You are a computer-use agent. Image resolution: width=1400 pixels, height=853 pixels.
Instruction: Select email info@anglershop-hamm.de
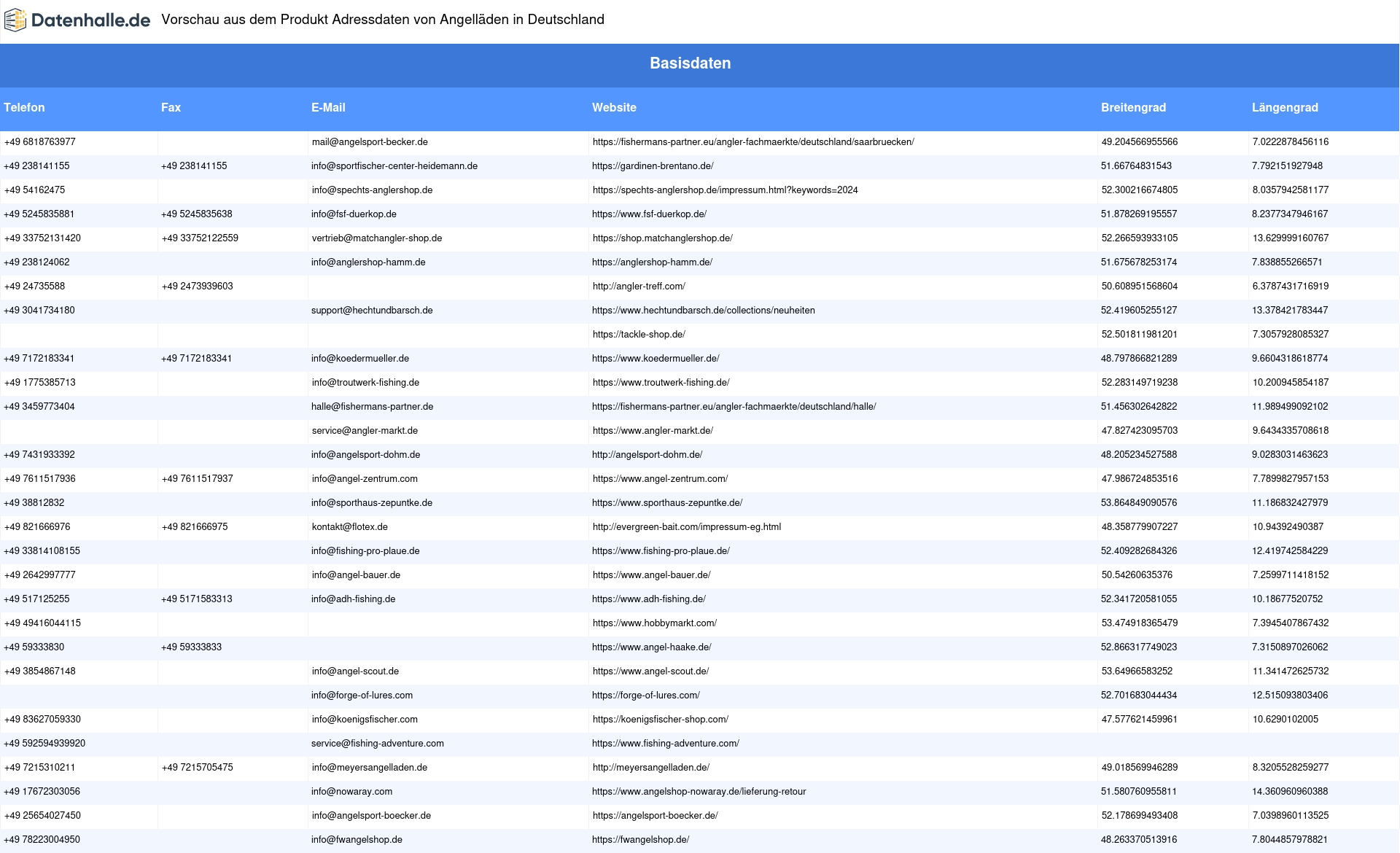[x=368, y=262]
